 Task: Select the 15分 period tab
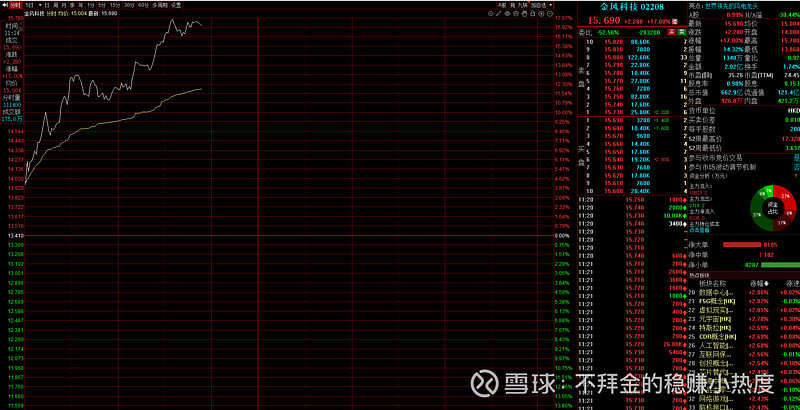[115, 5]
